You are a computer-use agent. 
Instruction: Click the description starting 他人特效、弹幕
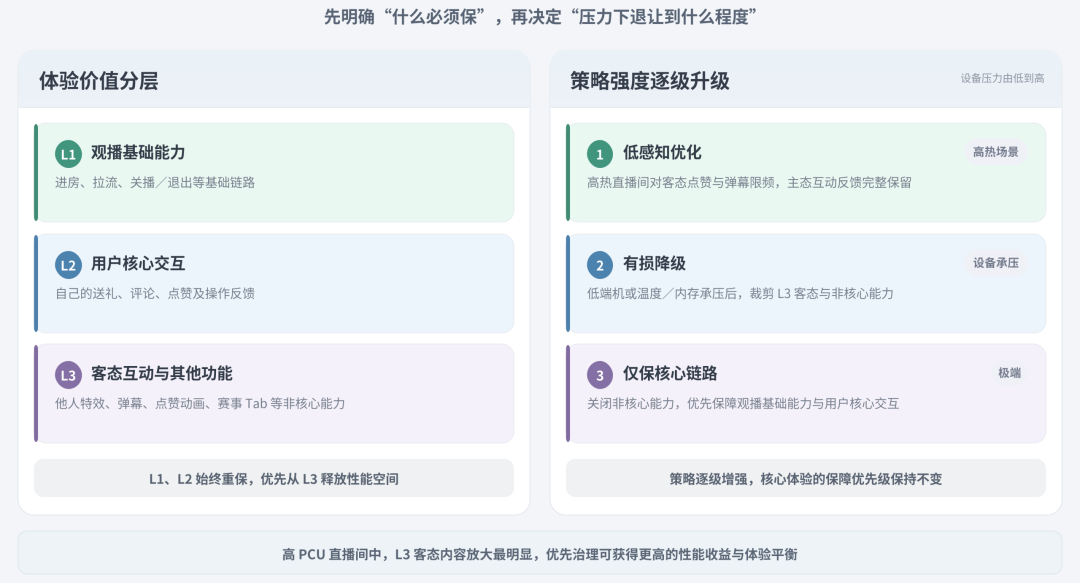(x=200, y=404)
